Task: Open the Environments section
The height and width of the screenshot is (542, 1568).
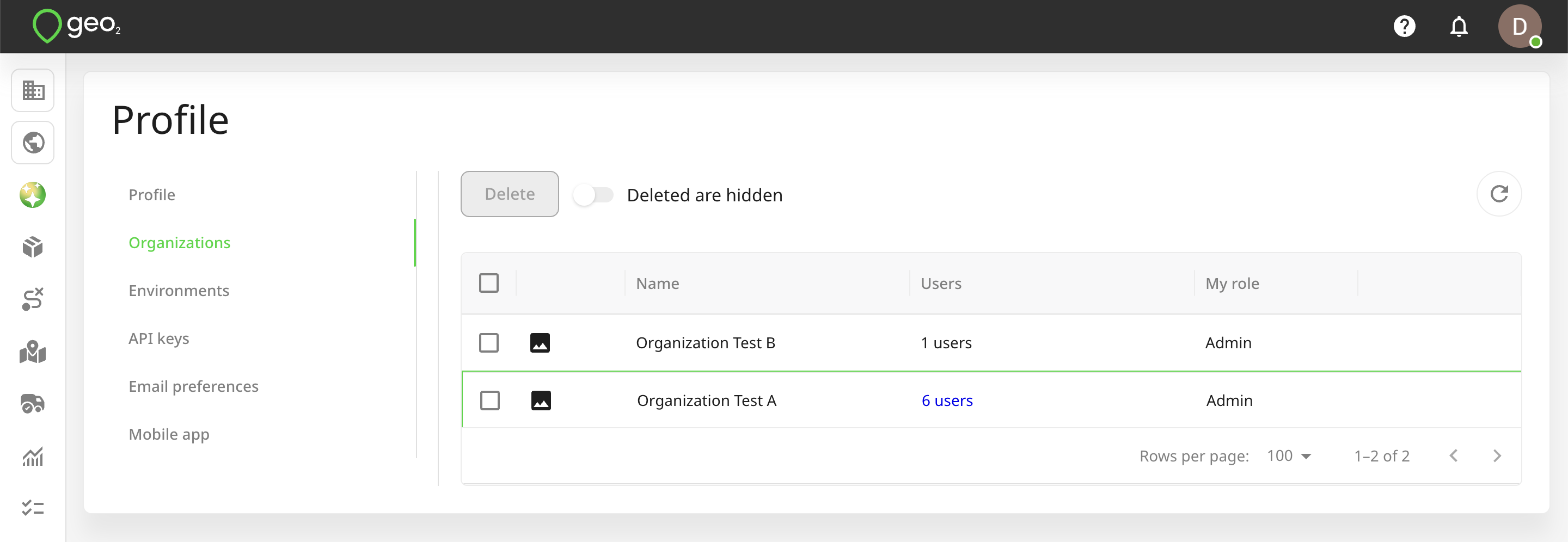Action: click(x=179, y=291)
